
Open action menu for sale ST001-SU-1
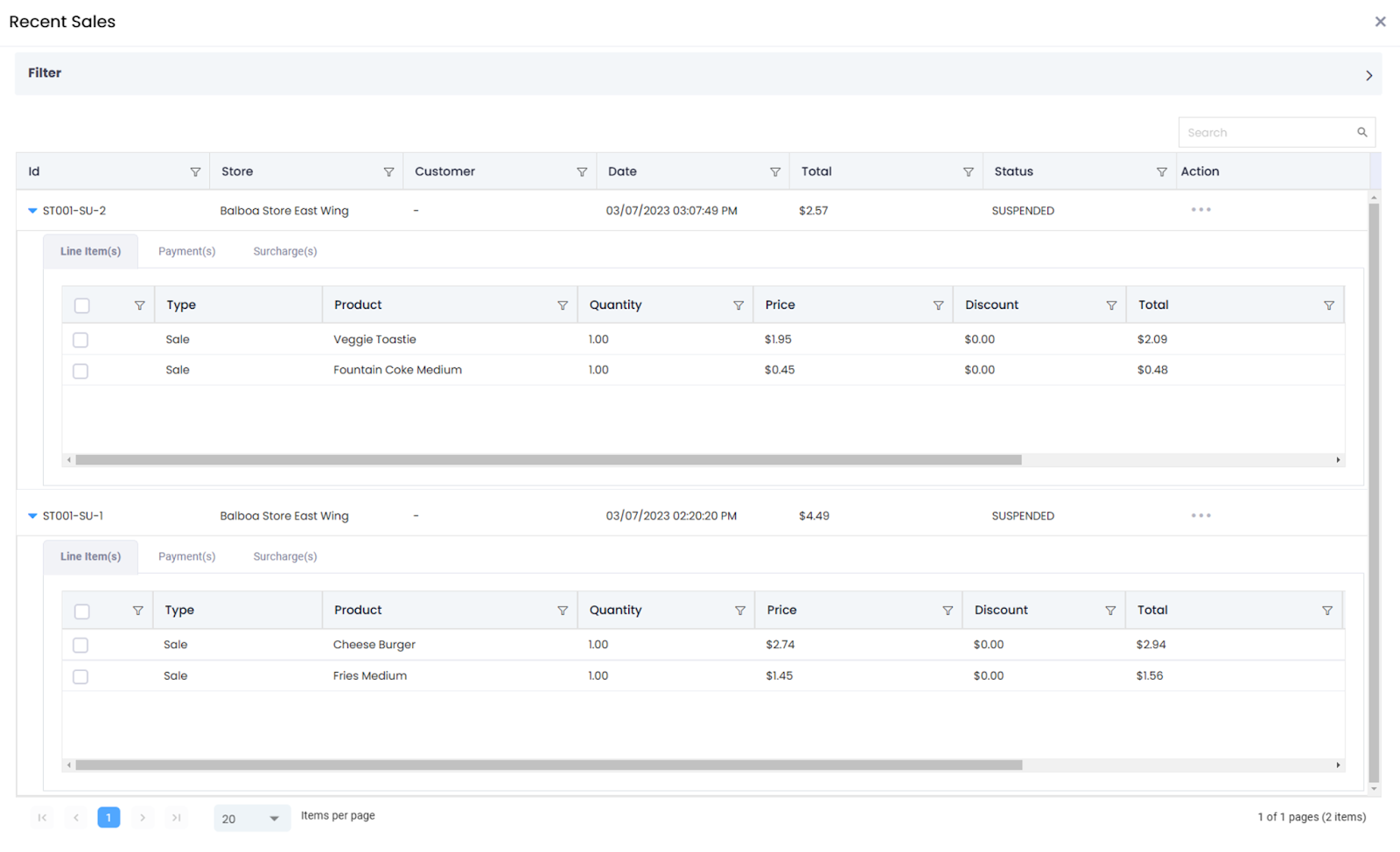pos(1200,516)
